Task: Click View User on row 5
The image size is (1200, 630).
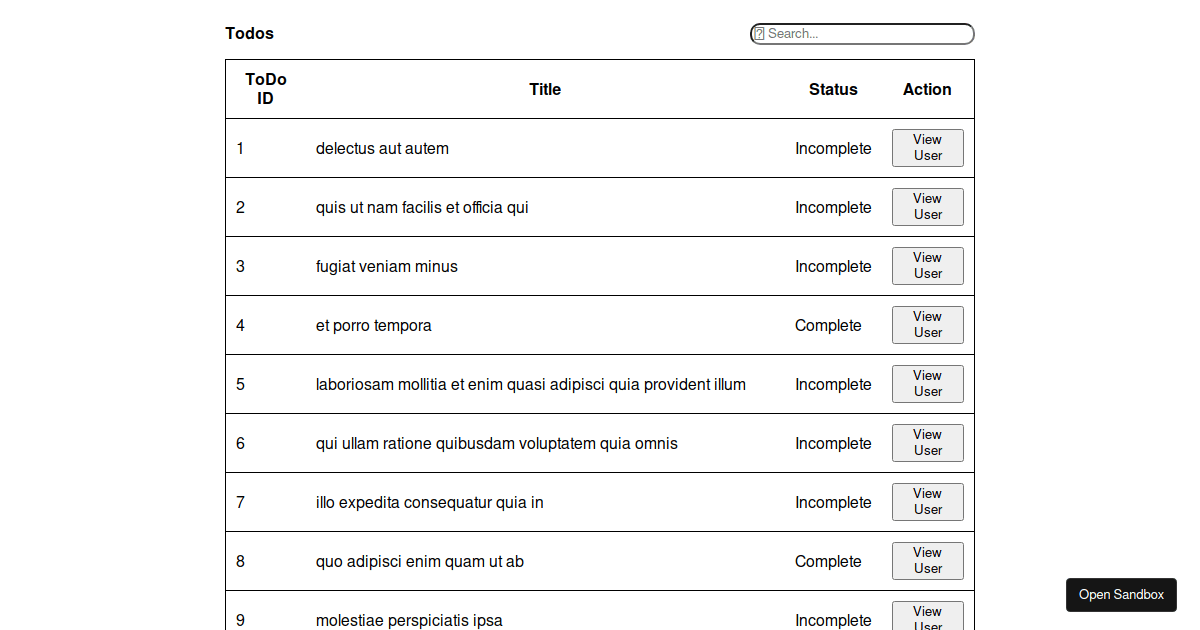Action: 927,384
